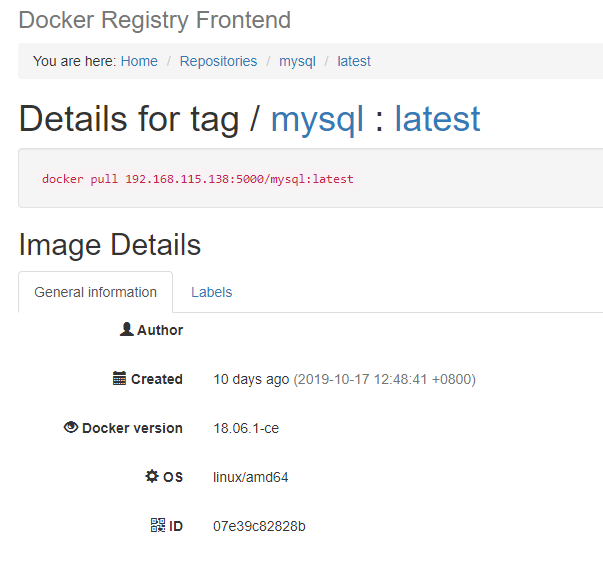Click the latest breadcrumb link
This screenshot has width=603, height=584.
354,61
